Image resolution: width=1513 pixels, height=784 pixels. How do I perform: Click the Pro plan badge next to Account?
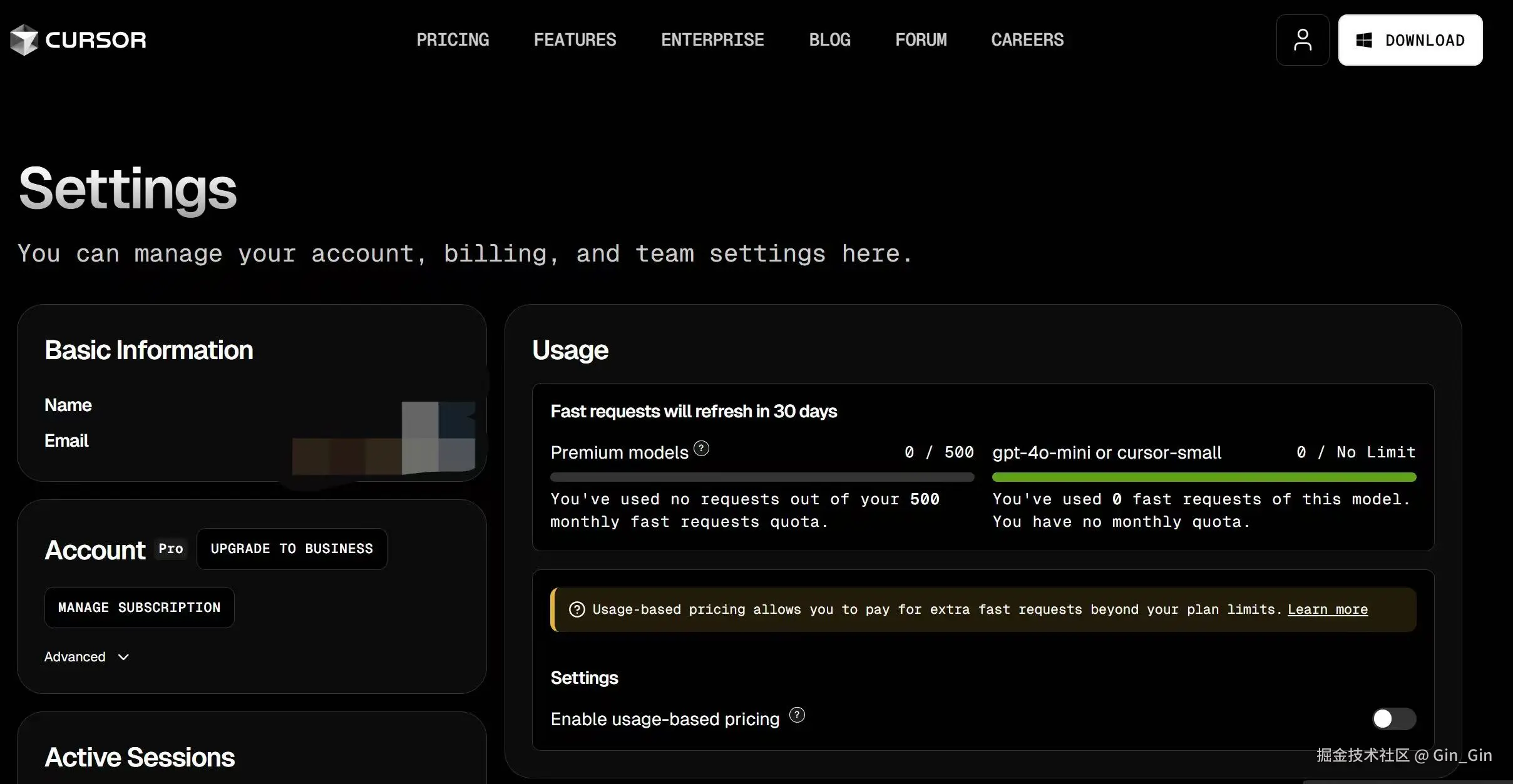pos(171,549)
